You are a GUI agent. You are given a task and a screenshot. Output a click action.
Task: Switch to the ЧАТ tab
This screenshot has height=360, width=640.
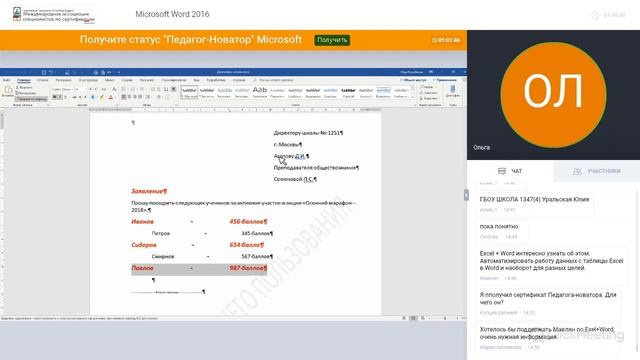(x=510, y=171)
